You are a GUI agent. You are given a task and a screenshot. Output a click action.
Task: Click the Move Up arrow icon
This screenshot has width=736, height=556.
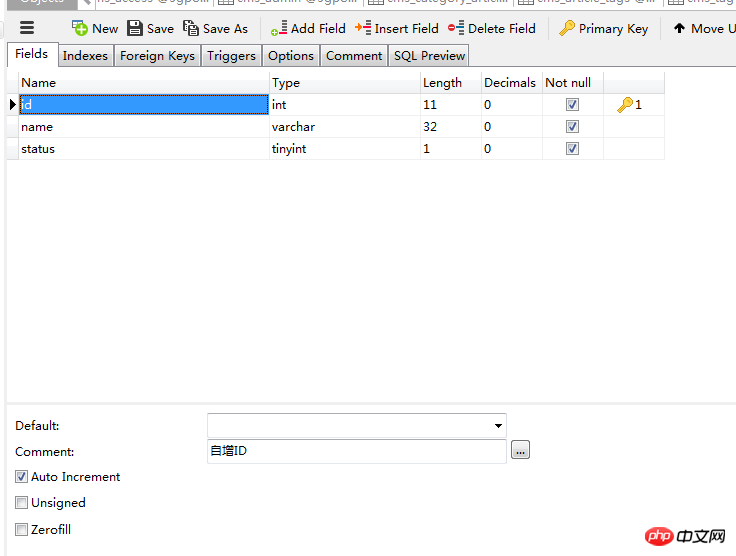(x=679, y=28)
